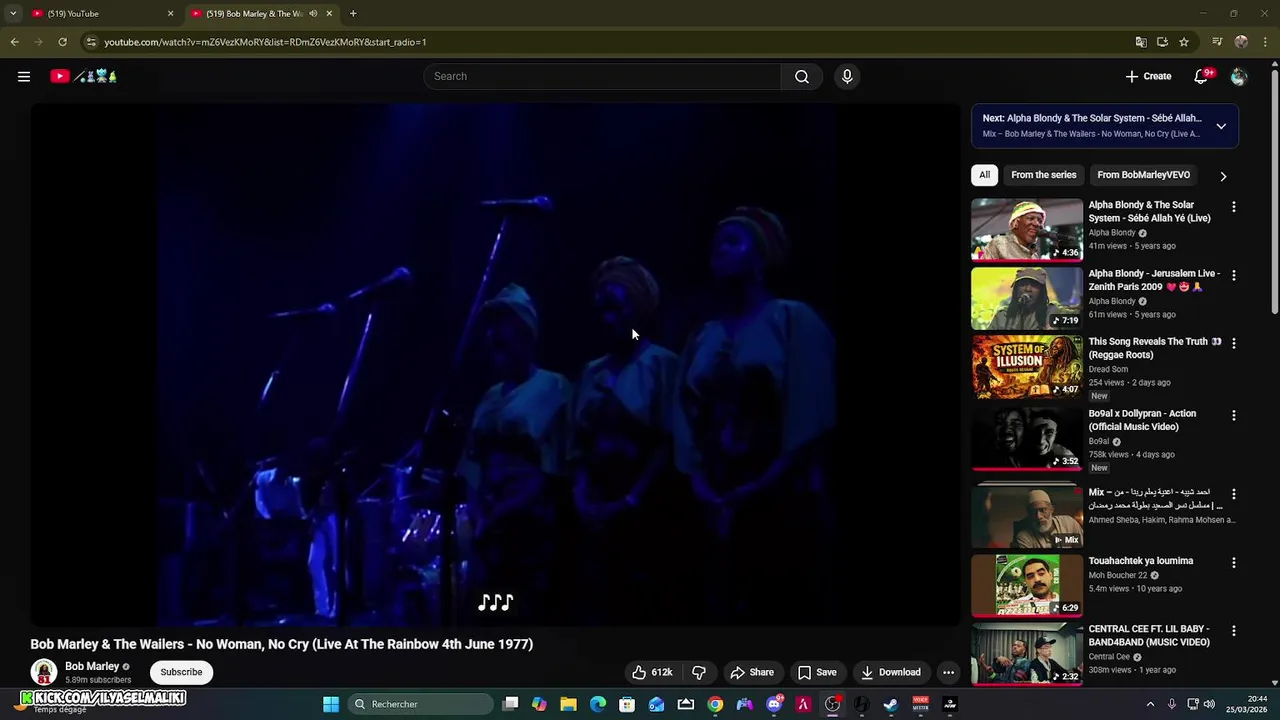Like the video with thumbs up

[x=651, y=672]
